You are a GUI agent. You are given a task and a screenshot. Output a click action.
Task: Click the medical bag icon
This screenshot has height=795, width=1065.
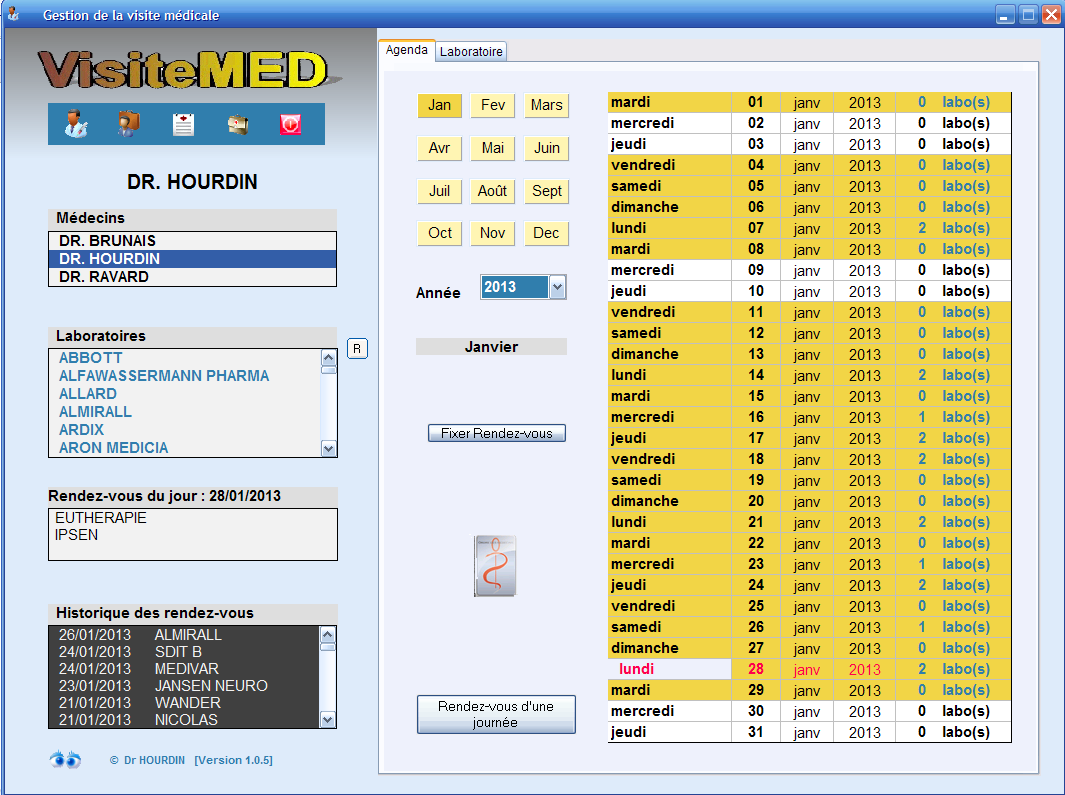click(x=237, y=124)
